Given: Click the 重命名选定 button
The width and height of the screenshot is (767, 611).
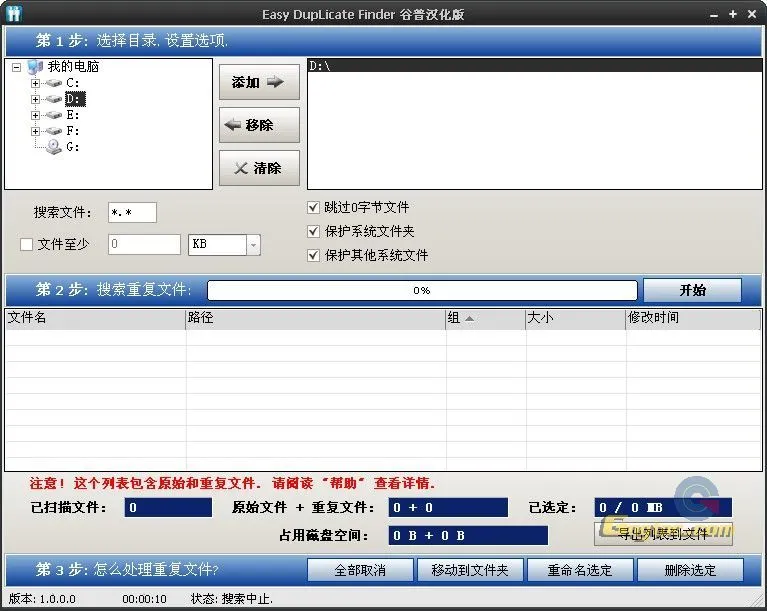Looking at the screenshot, I should tap(580, 570).
